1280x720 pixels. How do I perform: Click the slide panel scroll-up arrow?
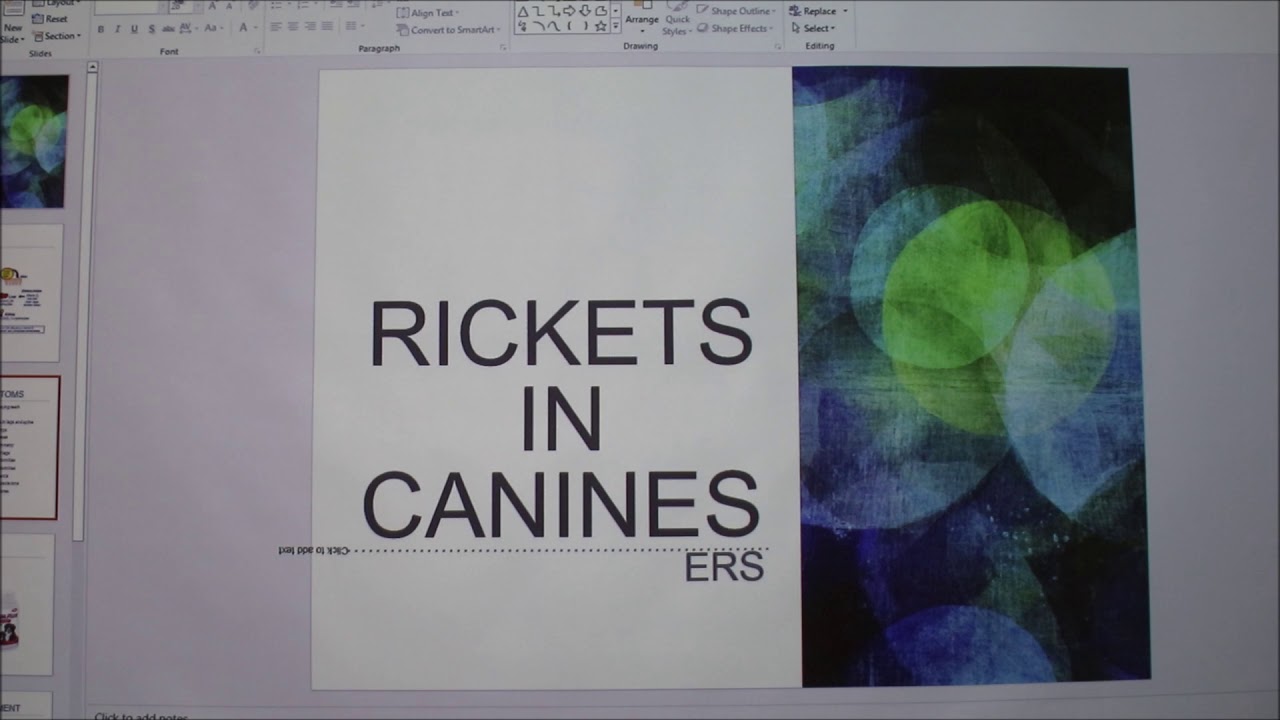(x=92, y=68)
